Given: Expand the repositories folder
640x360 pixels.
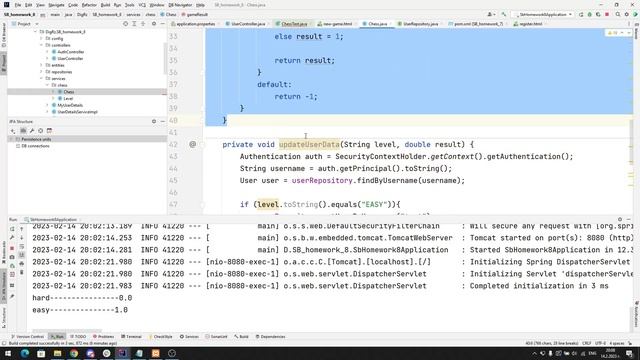Looking at the screenshot, I should (x=41, y=72).
